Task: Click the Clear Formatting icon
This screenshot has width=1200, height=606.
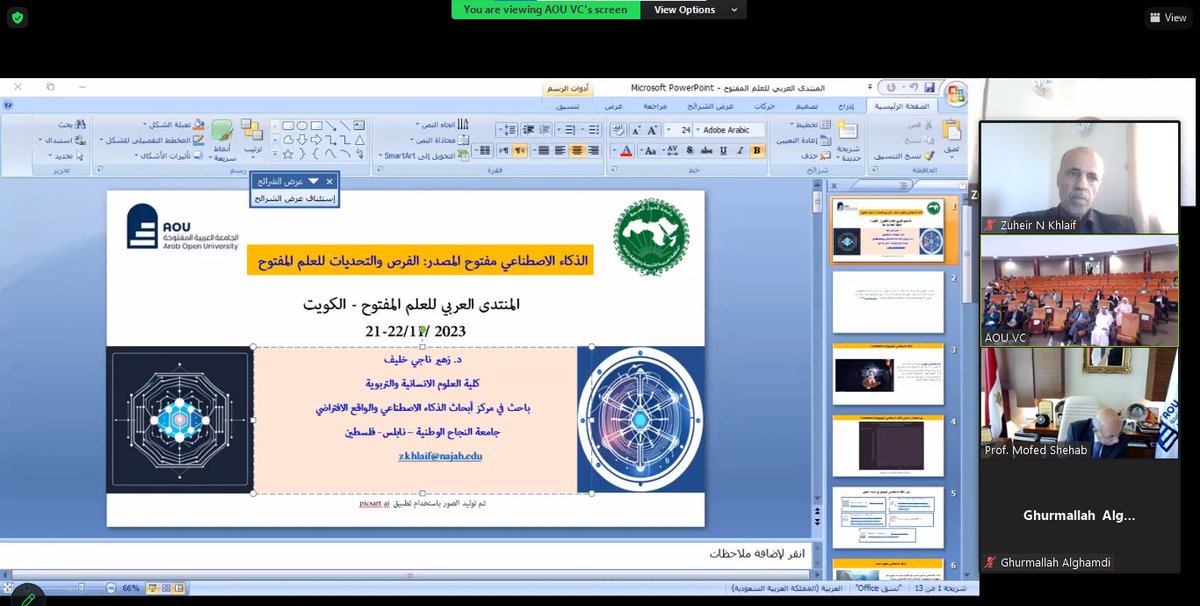Action: [x=618, y=130]
